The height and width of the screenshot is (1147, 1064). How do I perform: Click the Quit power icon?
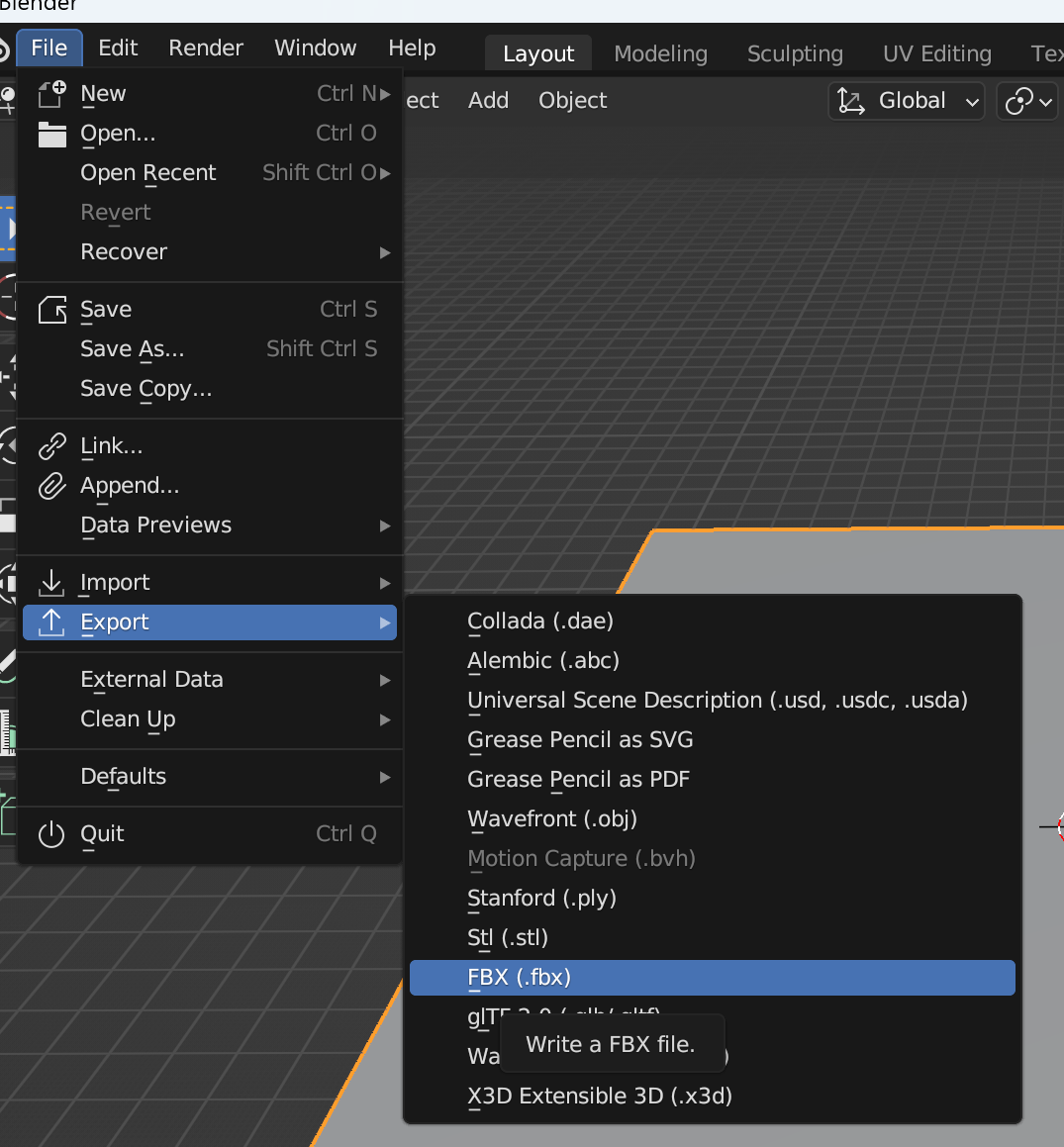click(x=51, y=834)
